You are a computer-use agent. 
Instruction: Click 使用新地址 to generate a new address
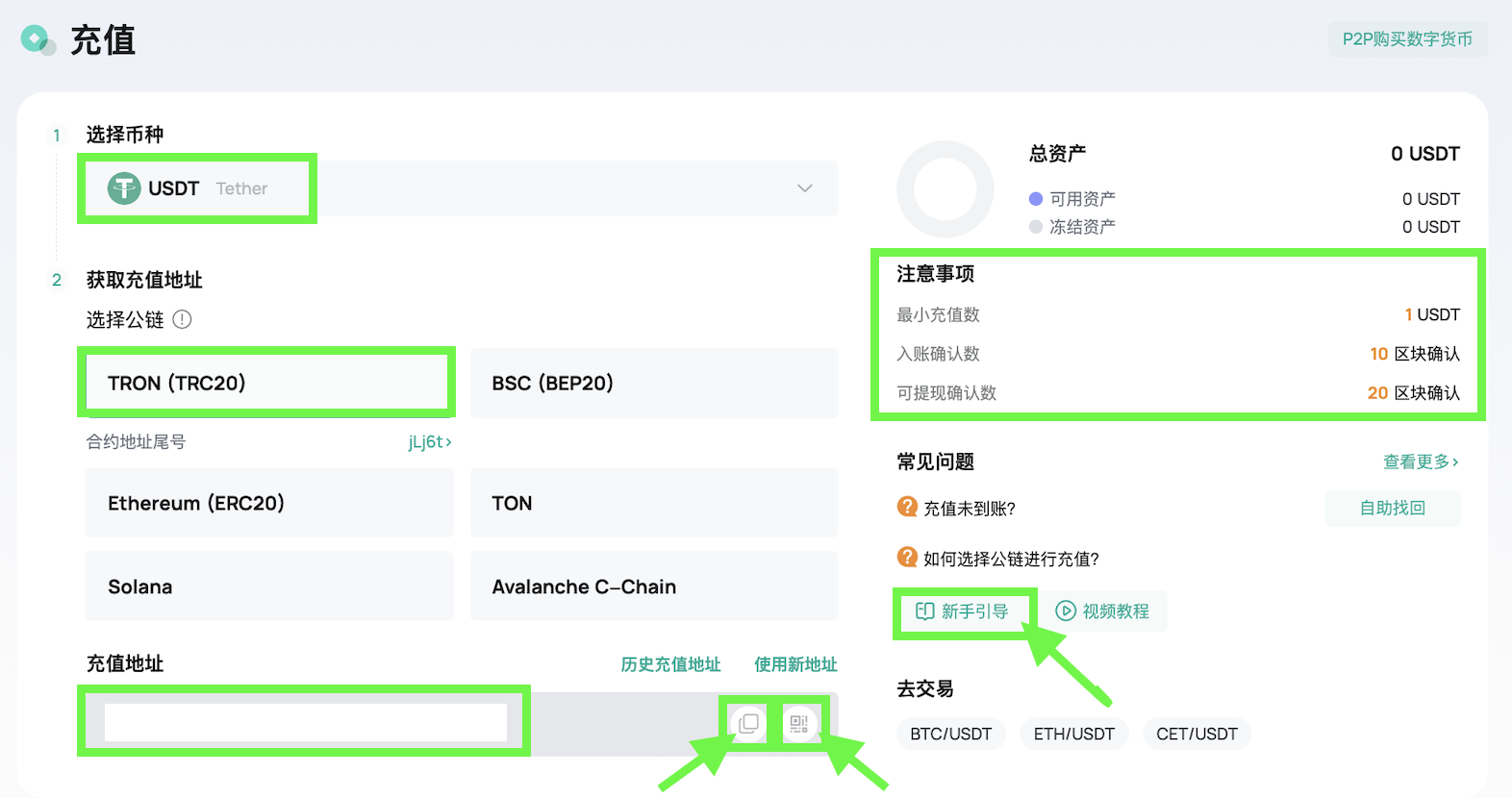(x=795, y=664)
